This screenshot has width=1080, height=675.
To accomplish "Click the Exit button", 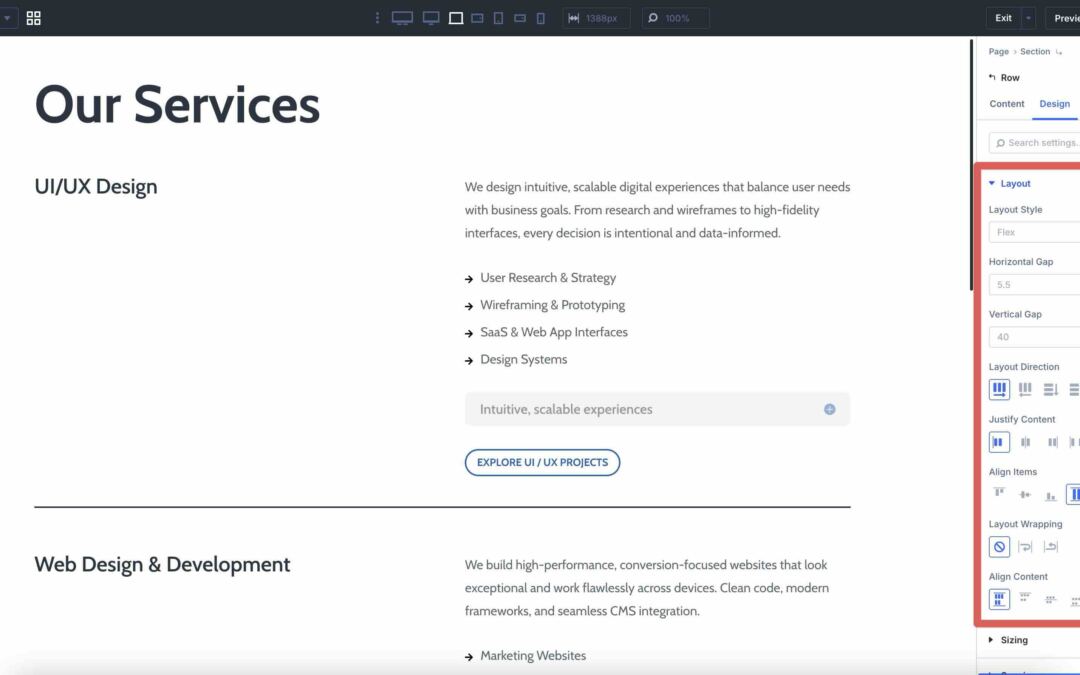I will [x=1003, y=17].
